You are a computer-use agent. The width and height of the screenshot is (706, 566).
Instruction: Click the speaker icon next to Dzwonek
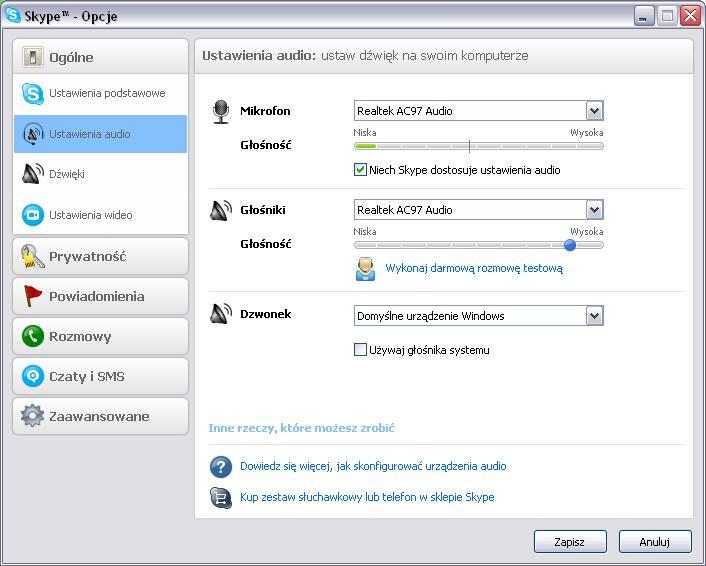(221, 314)
